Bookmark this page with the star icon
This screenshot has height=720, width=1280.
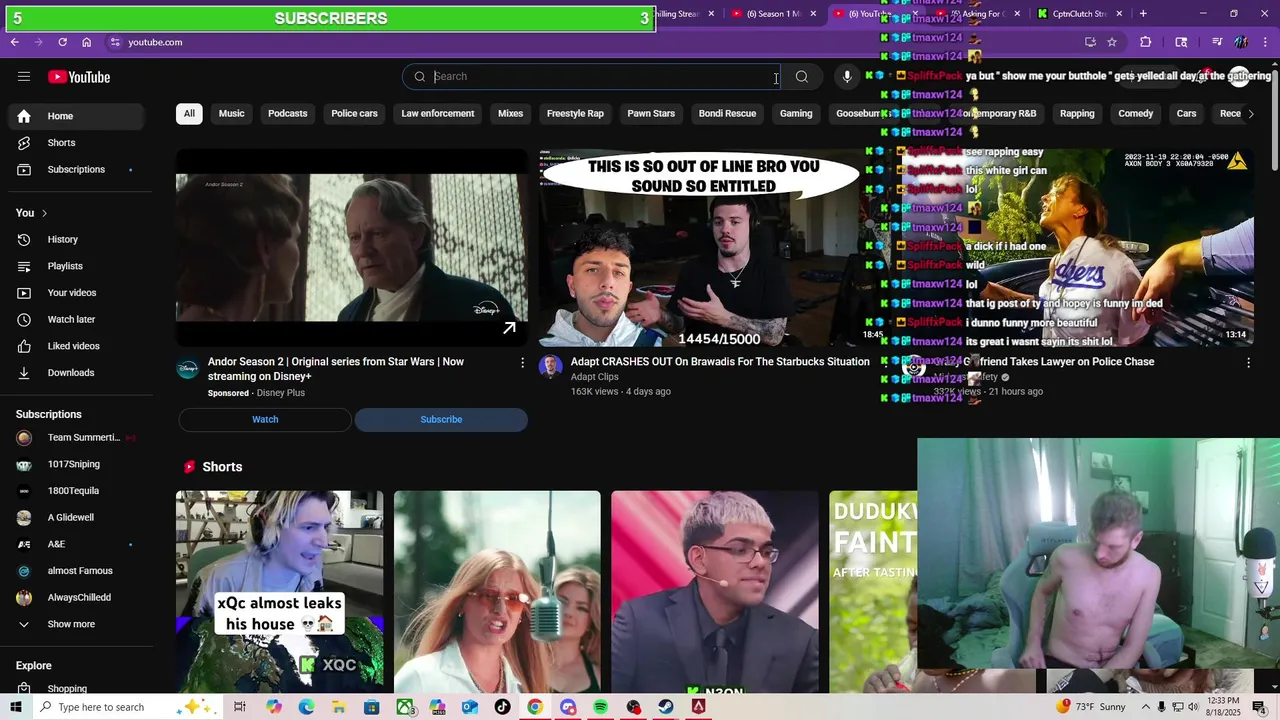pyautogui.click(x=1112, y=42)
